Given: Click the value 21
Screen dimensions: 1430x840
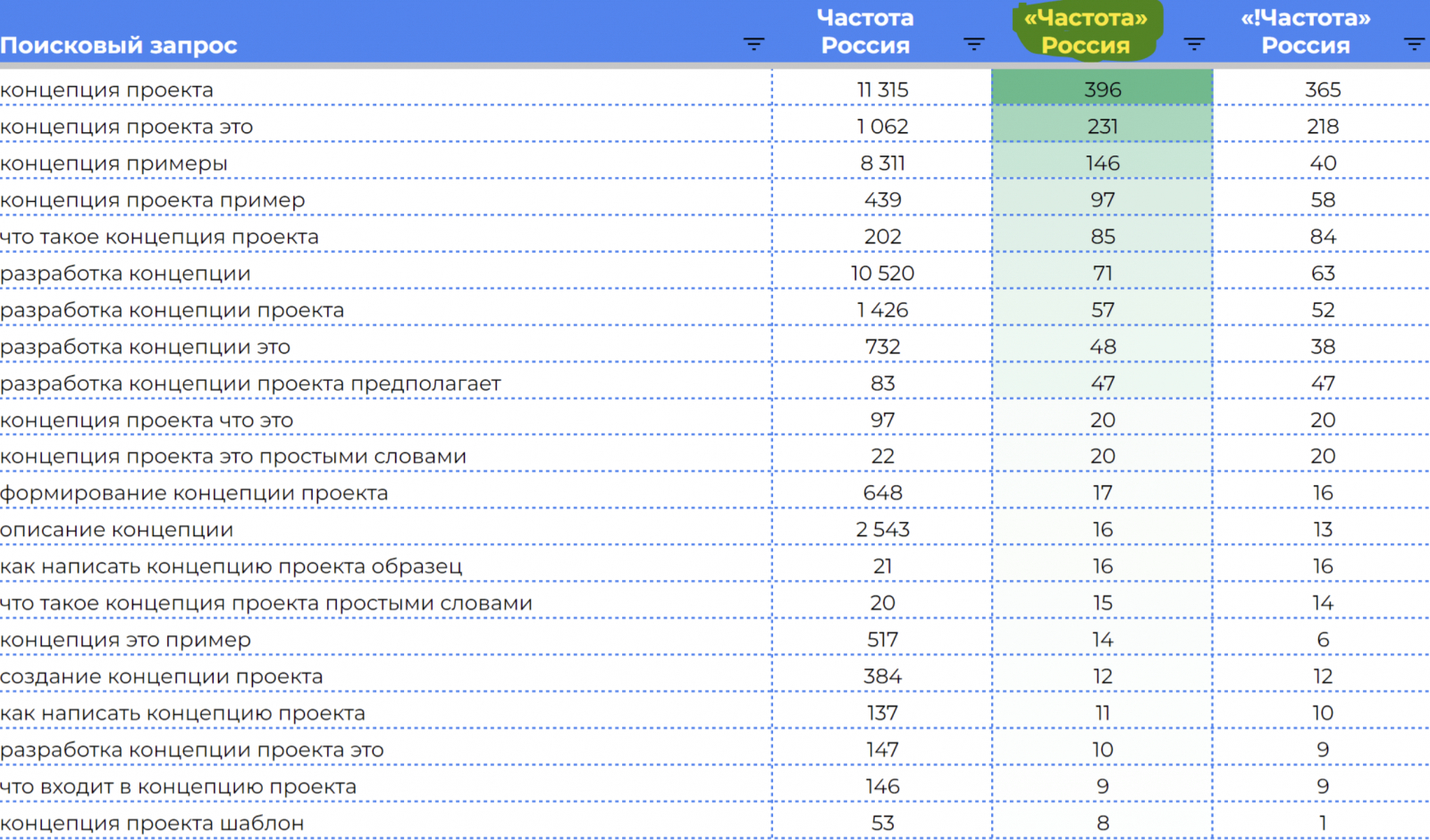Looking at the screenshot, I should [x=882, y=567].
